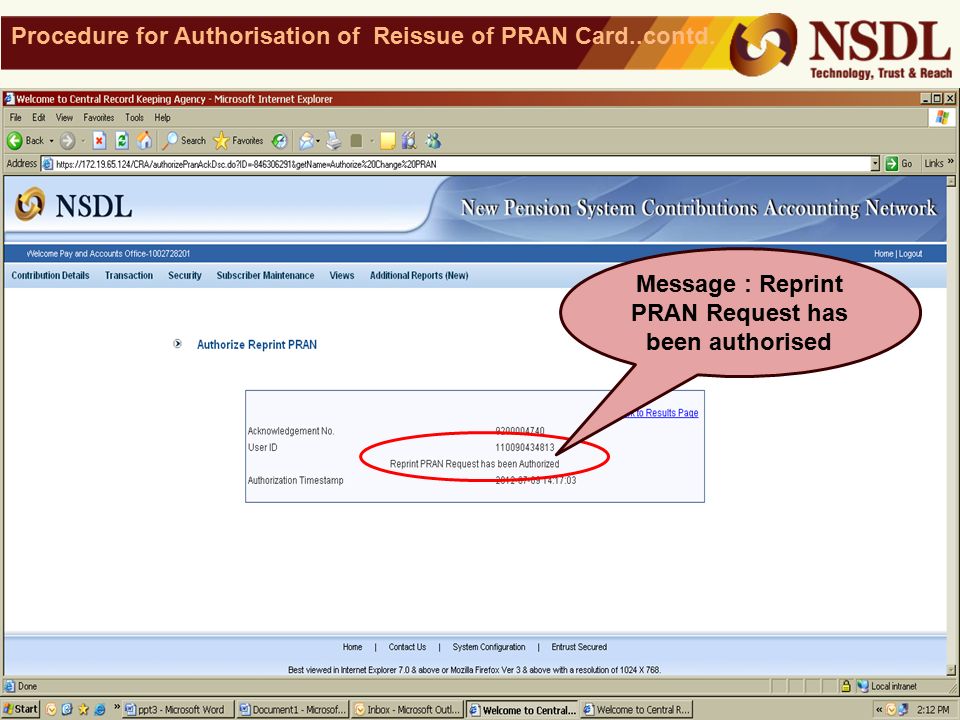Click Local intranet zone in status bar
This screenshot has width=960, height=720.
coord(887,686)
